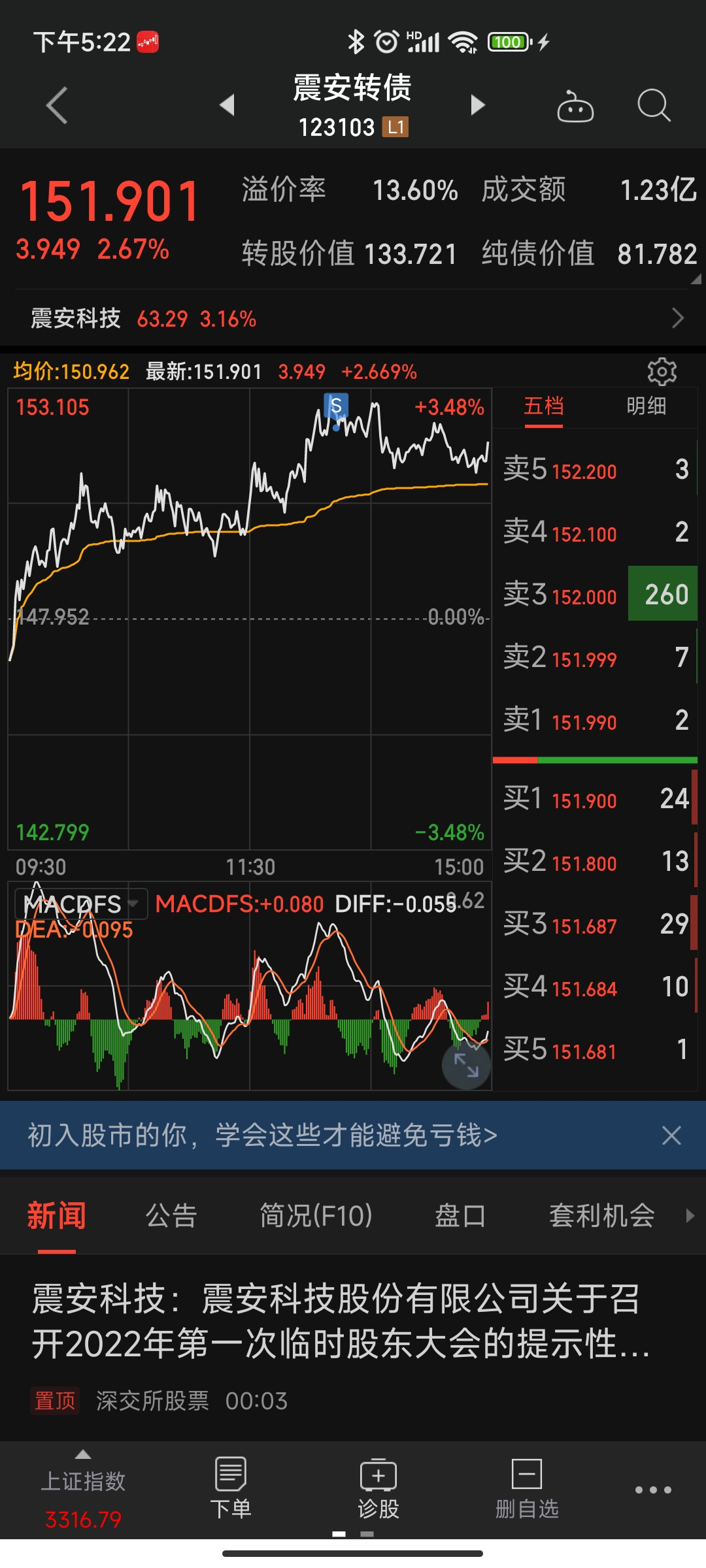Image resolution: width=706 pixels, height=1568 pixels.
Task: Switch to 五档 tab
Action: pyautogui.click(x=543, y=406)
